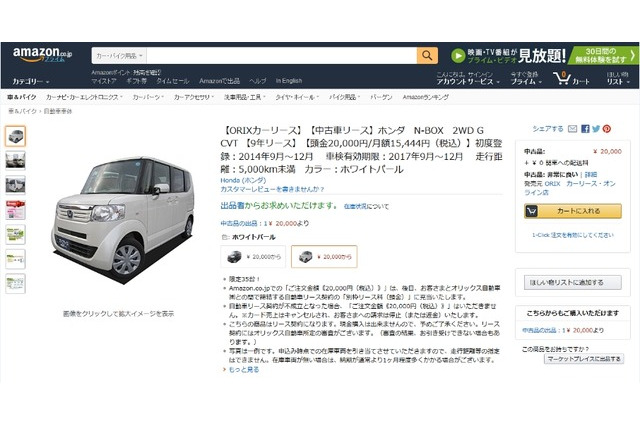Click the シェアする share label
The height and width of the screenshot is (426, 640).
click(548, 129)
